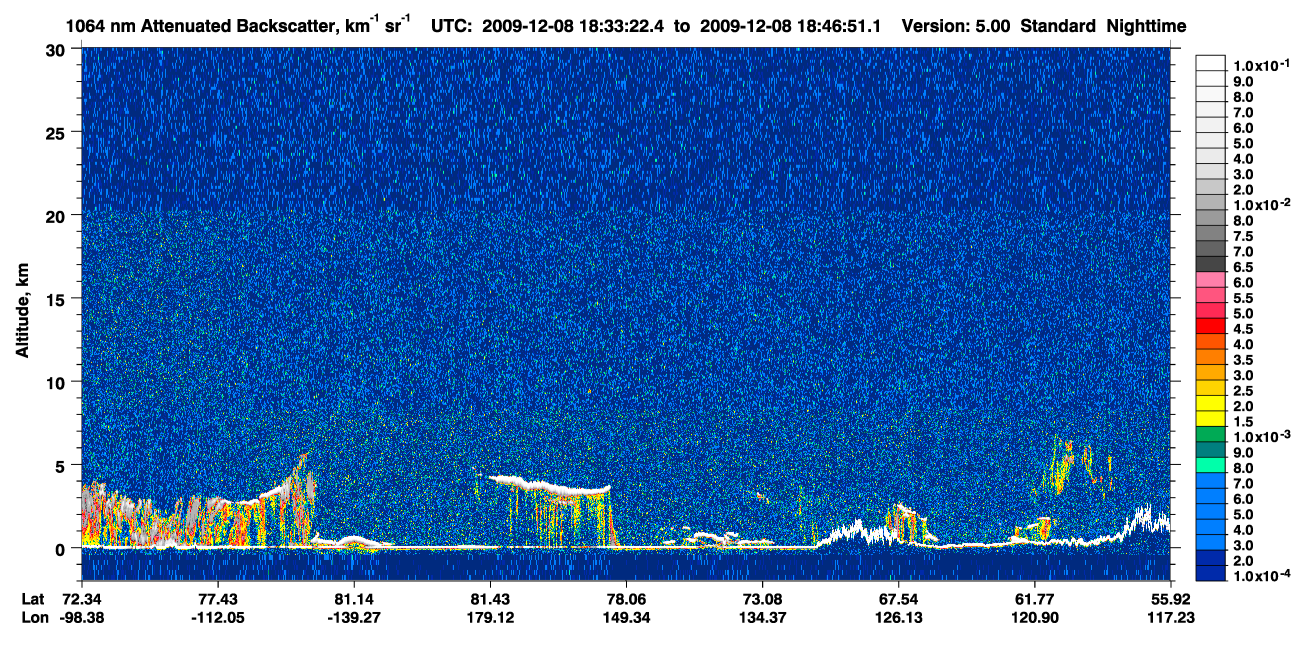This screenshot has height=667, width=1300.
Task: Click the '5' altitude tick label
Action: coord(63,465)
